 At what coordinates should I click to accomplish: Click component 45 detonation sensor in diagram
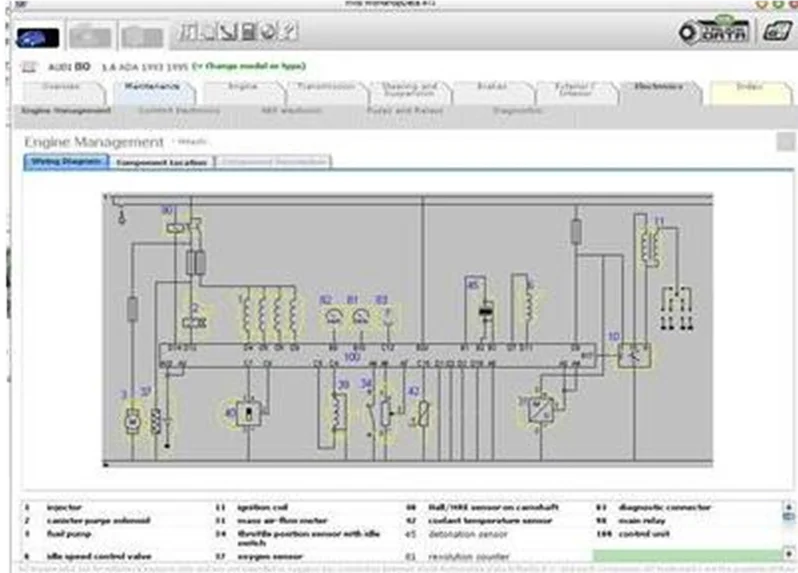(486, 310)
